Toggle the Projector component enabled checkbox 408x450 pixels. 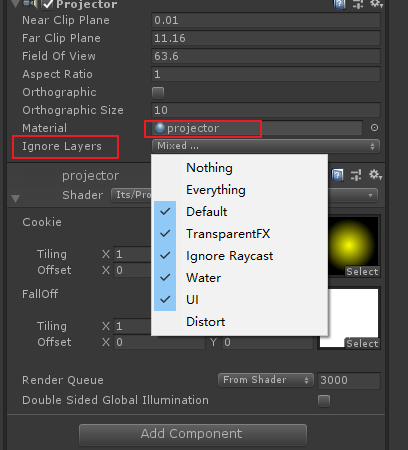(x=48, y=4)
